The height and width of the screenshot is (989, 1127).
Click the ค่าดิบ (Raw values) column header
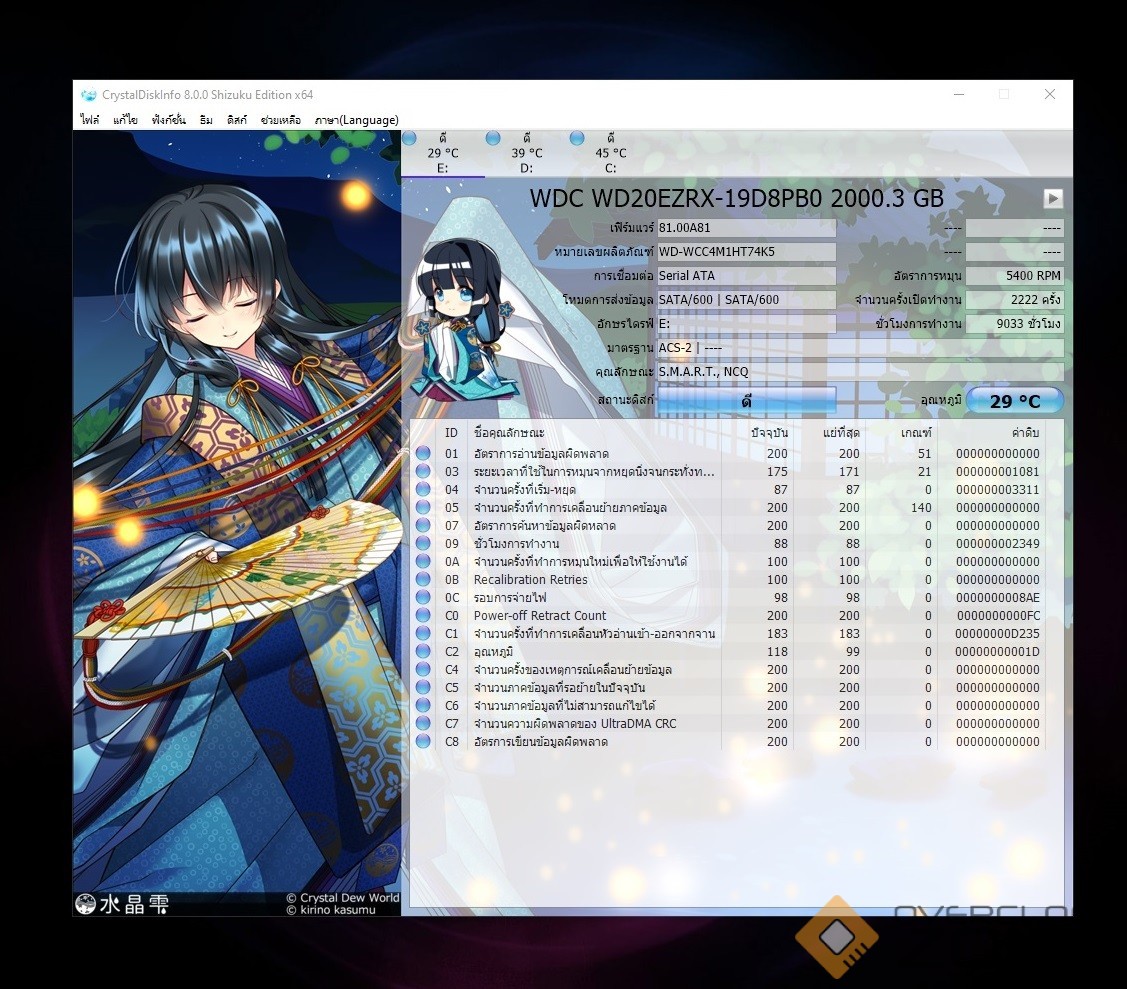991,433
